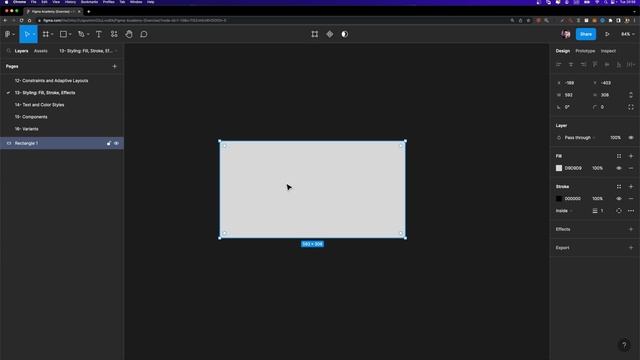This screenshot has height=360, width=640.
Task: Add an export setting plus icon
Action: pos(631,248)
